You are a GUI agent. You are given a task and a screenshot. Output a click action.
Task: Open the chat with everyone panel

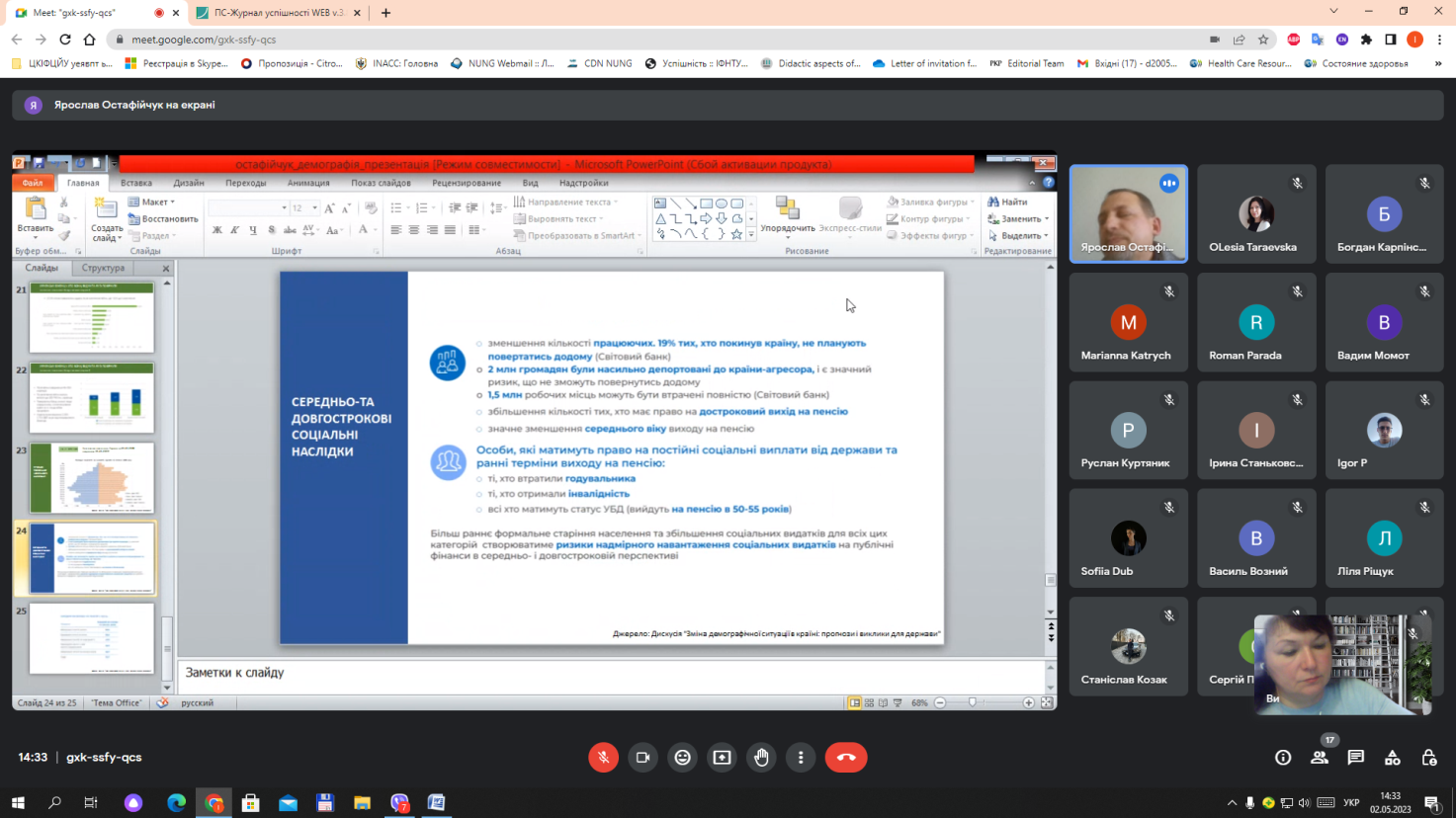tap(1355, 758)
